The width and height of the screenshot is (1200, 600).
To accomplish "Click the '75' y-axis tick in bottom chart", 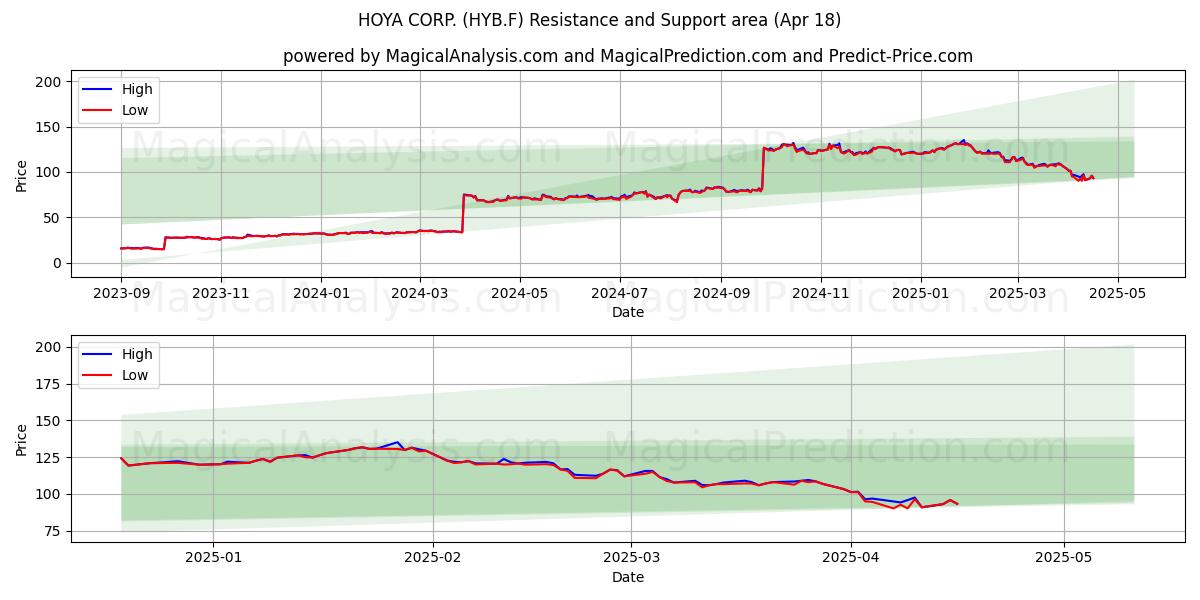I will (53, 531).
